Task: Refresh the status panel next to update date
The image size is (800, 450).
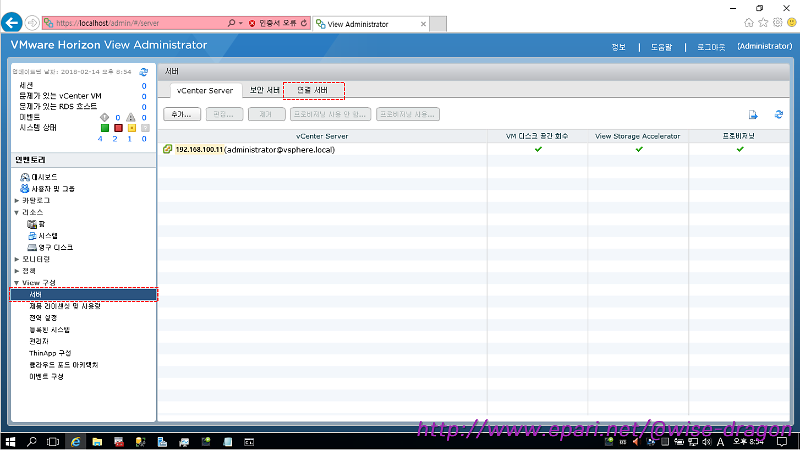Action: point(144,72)
